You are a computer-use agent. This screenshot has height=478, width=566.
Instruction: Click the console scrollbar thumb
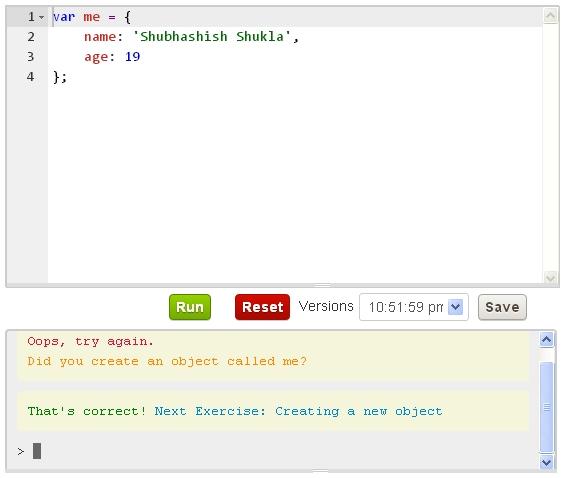coord(547,407)
